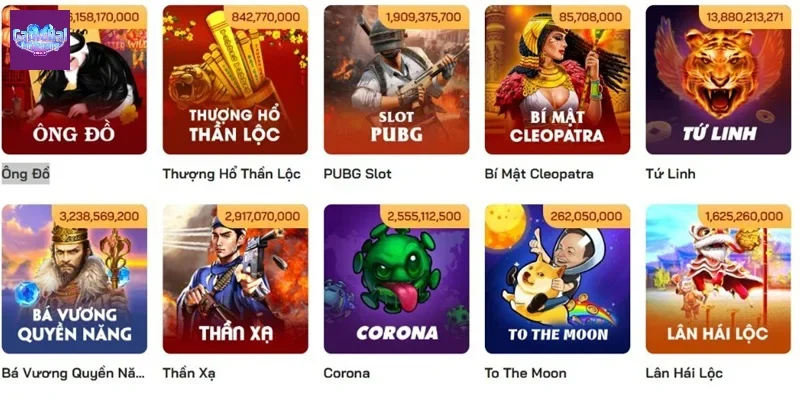Open Bí Mật Cleopatra game tile
800x400 pixels.
pos(557,80)
